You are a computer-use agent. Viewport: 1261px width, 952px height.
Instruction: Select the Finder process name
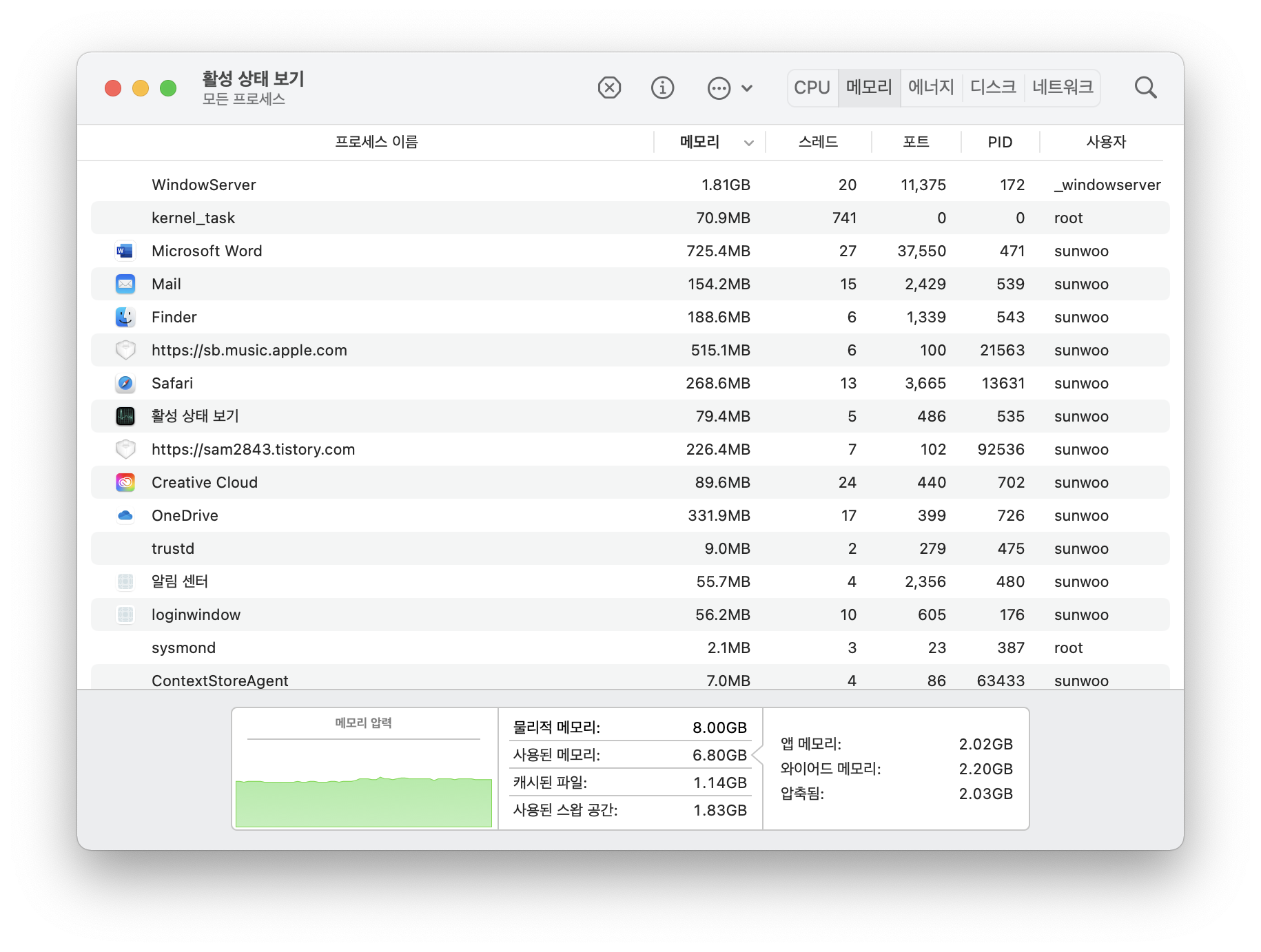174,317
